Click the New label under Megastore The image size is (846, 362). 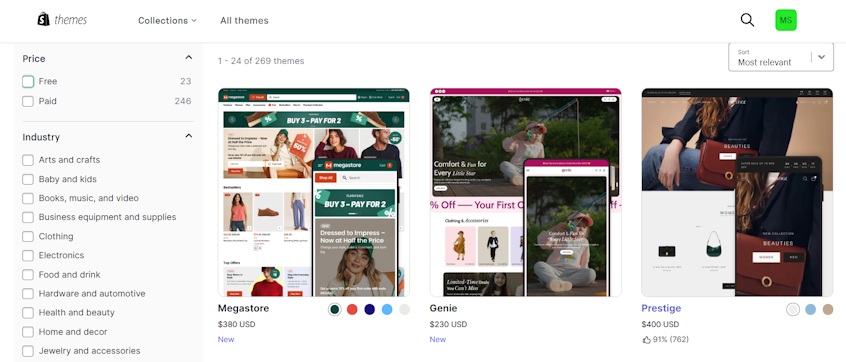pyautogui.click(x=226, y=339)
